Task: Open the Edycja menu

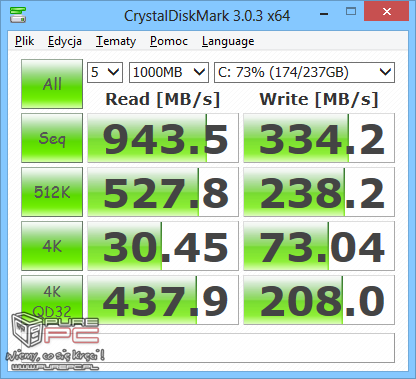Action: 65,41
